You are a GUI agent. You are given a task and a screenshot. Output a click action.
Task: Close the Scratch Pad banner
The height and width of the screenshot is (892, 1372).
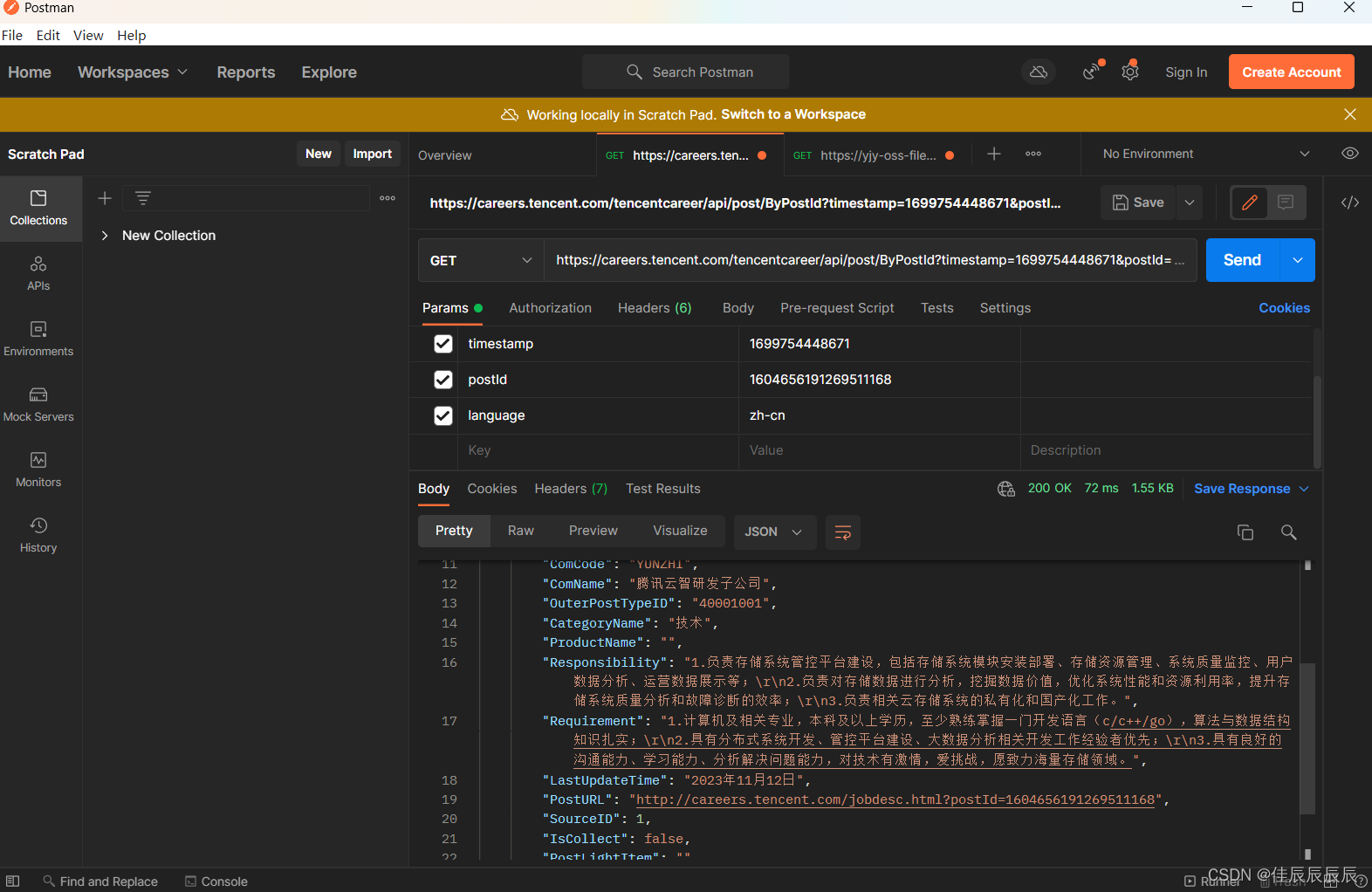(x=1350, y=114)
